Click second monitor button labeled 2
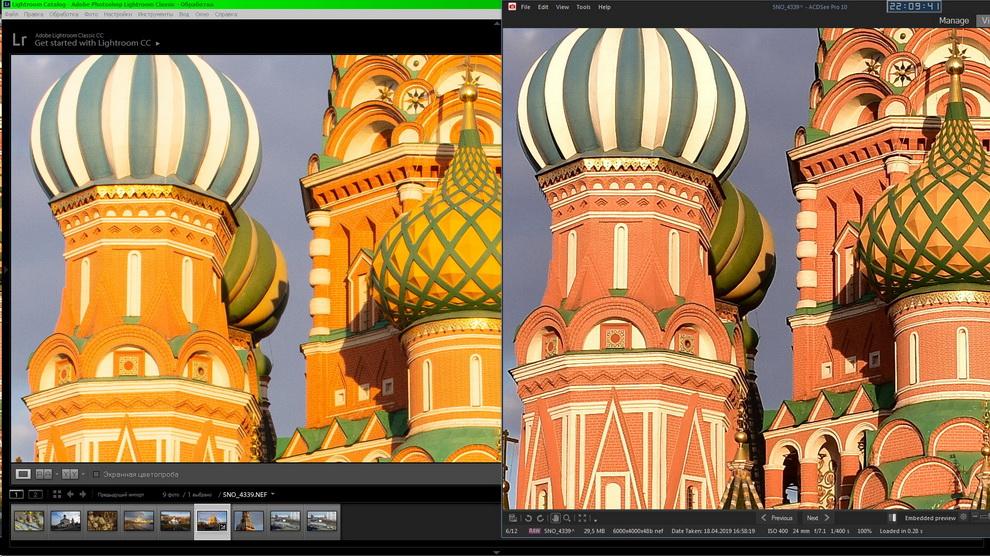 tap(35, 494)
